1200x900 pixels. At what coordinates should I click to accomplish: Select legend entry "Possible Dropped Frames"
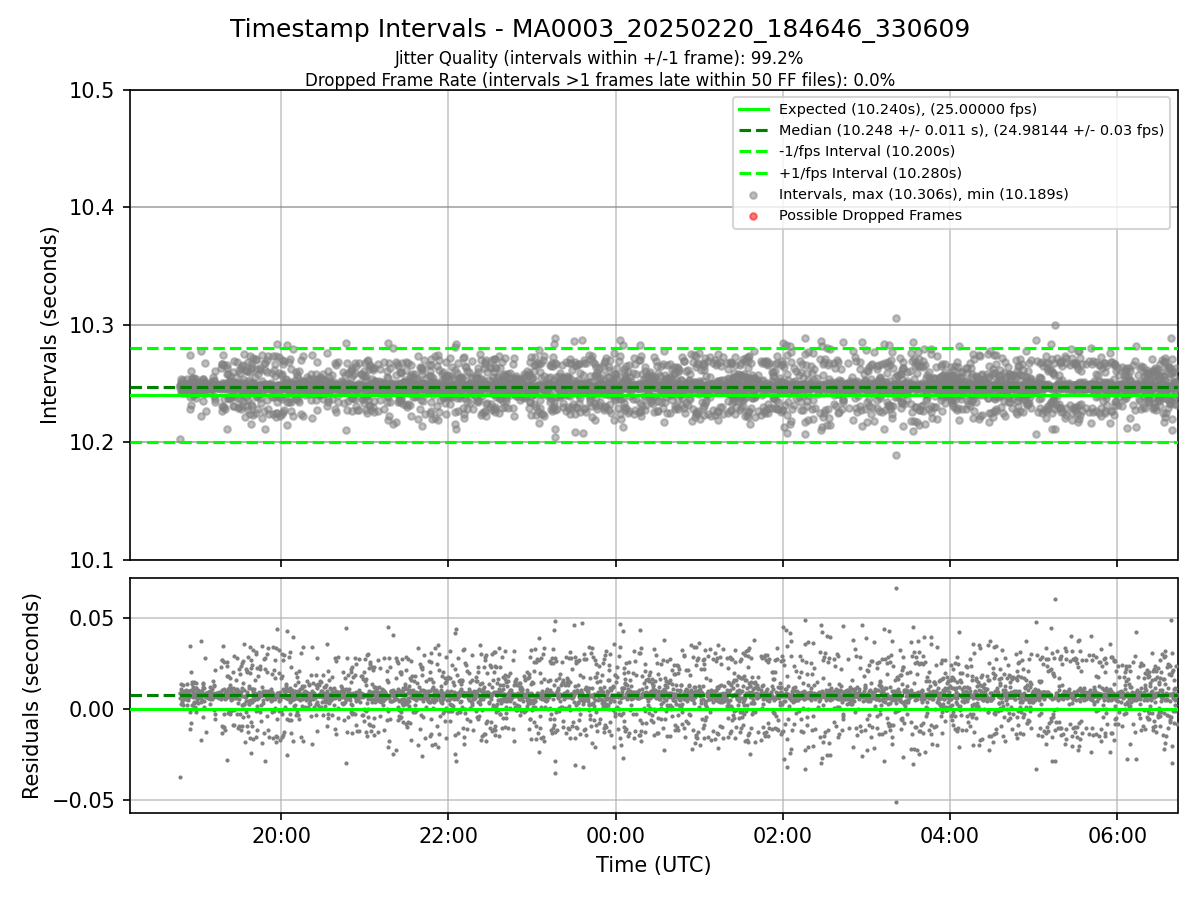pos(870,215)
